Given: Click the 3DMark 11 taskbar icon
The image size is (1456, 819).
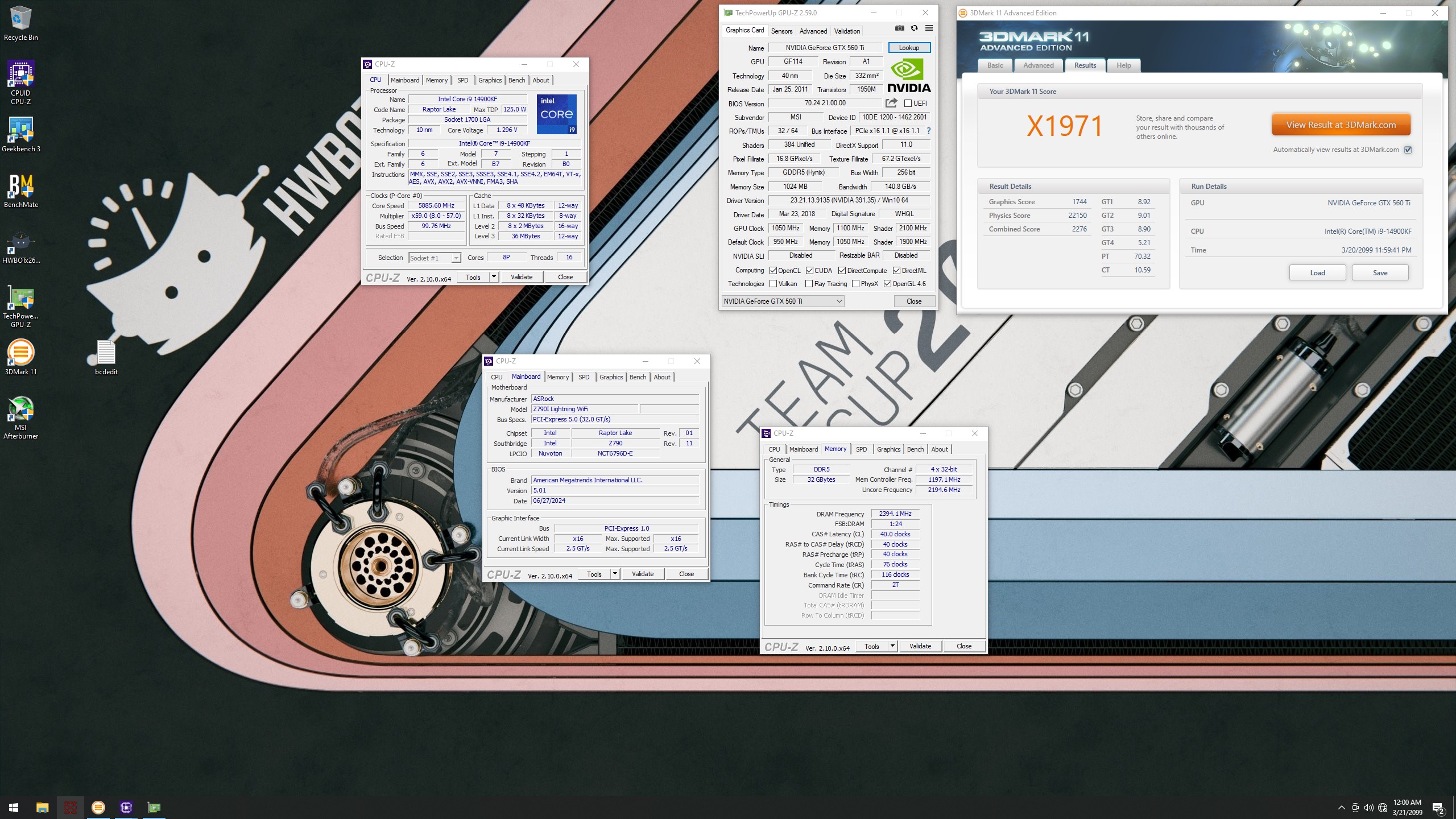Looking at the screenshot, I should [x=98, y=807].
